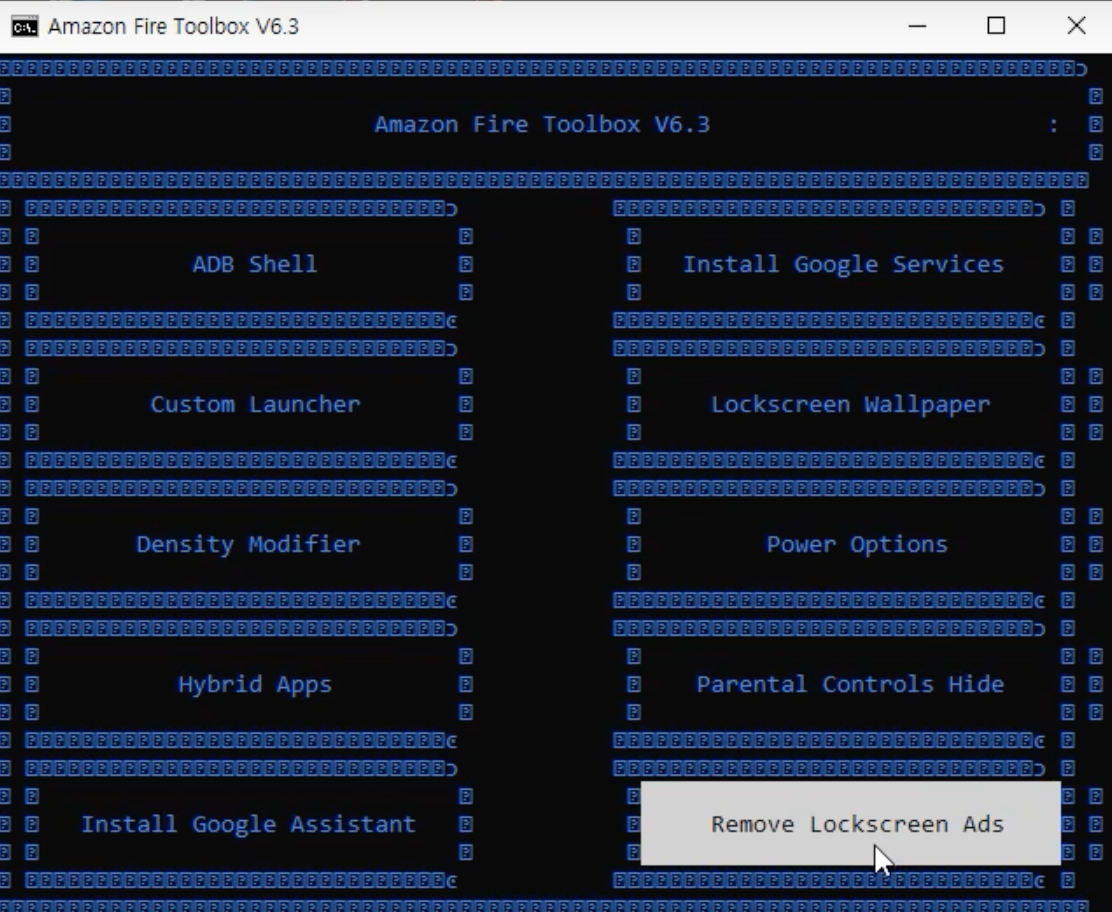Click the colon symbol in header's right corner

[x=1054, y=126]
